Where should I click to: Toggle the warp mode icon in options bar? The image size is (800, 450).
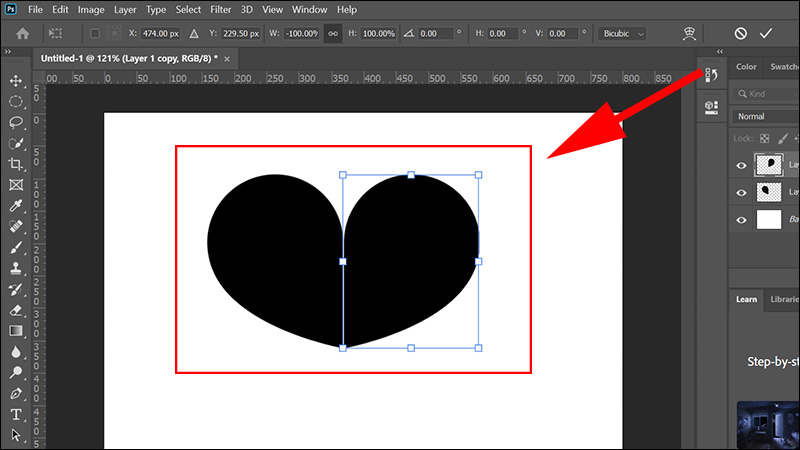[x=688, y=33]
